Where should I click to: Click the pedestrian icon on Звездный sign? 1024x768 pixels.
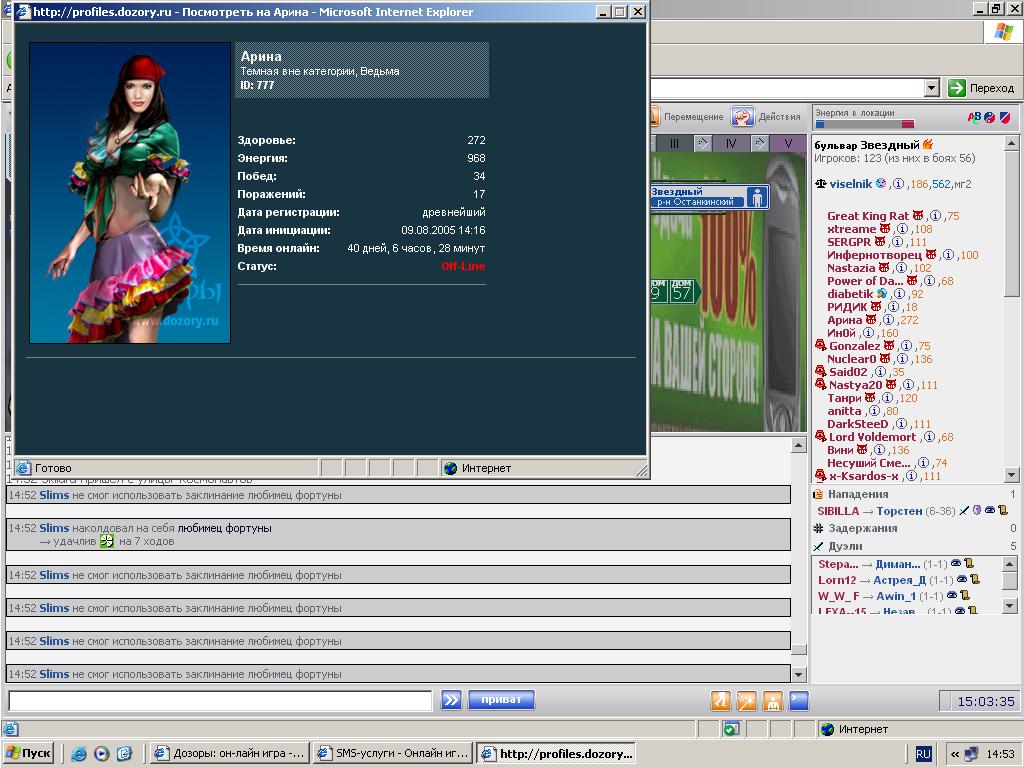click(757, 197)
